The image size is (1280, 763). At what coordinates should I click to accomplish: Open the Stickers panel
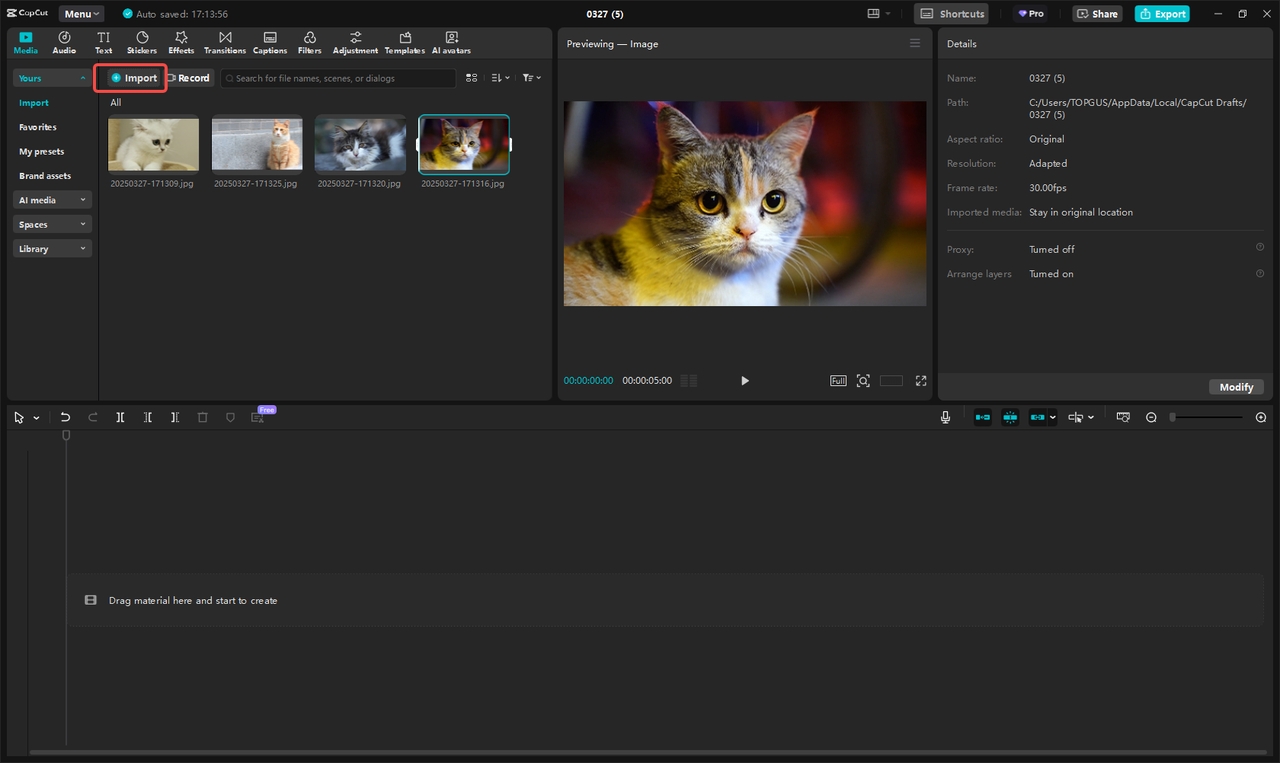[141, 41]
